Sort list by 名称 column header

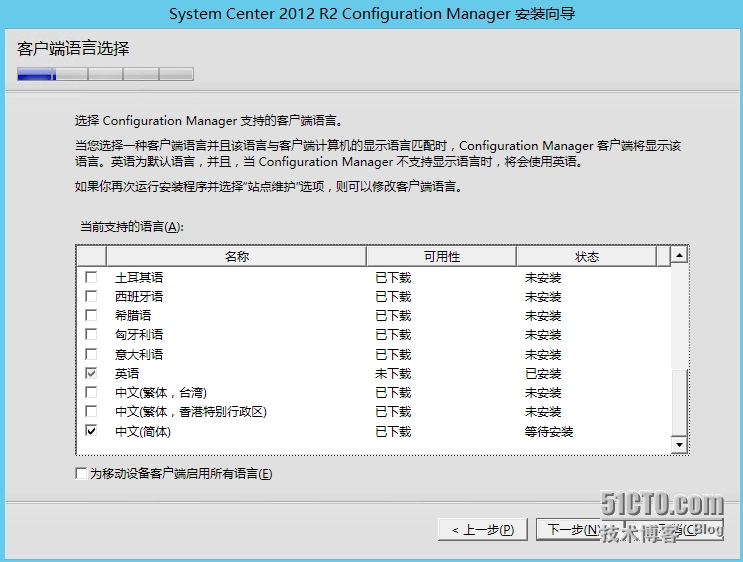coord(236,256)
